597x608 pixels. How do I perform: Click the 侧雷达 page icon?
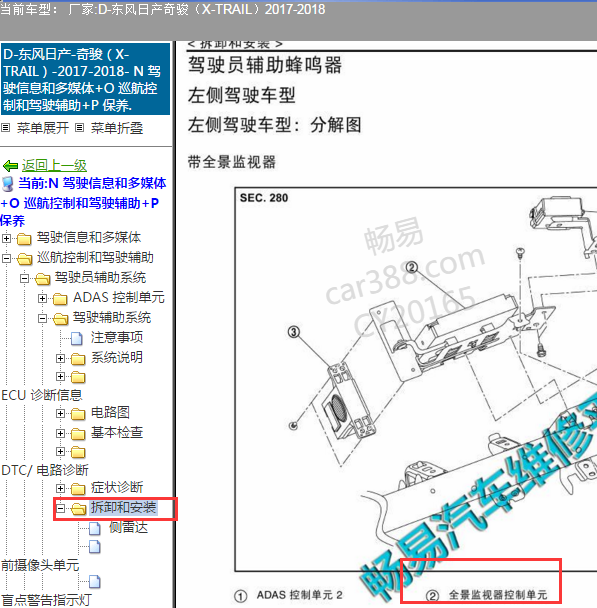coord(95,528)
